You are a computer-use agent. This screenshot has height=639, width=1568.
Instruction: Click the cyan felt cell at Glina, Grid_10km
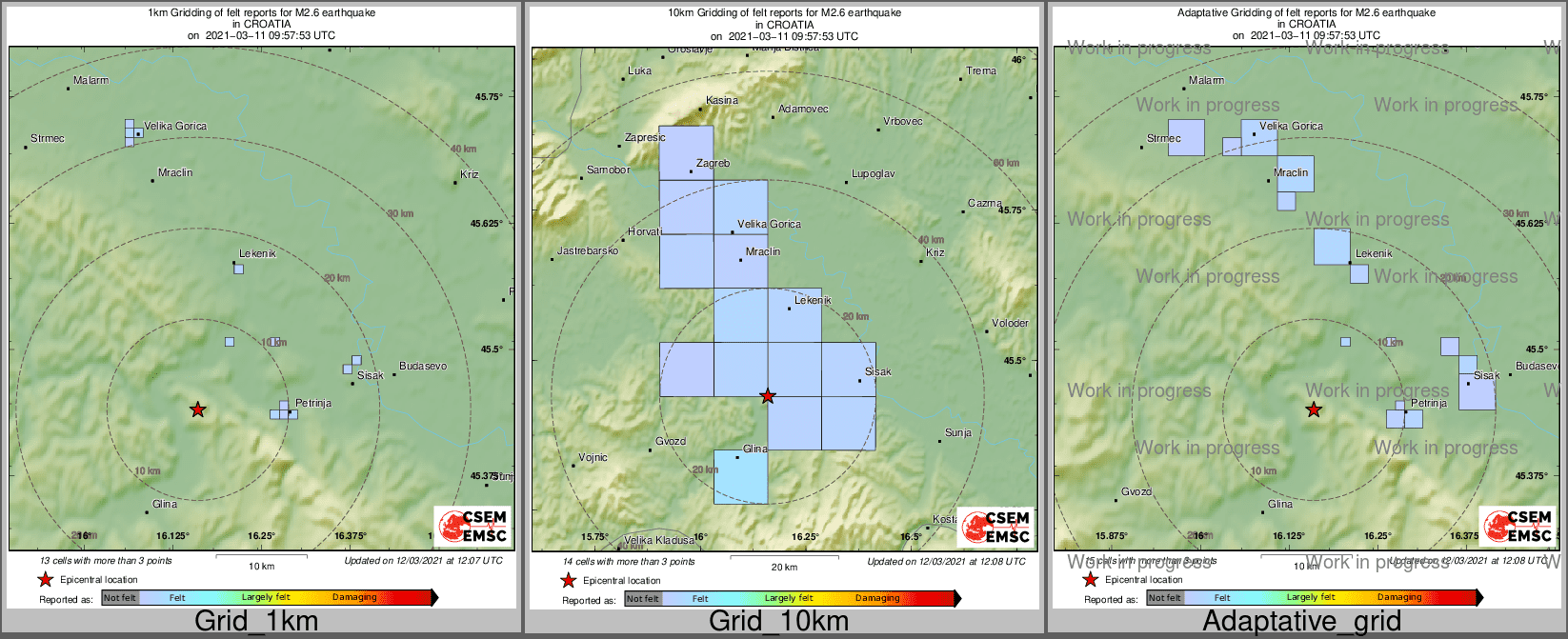pyautogui.click(x=740, y=477)
